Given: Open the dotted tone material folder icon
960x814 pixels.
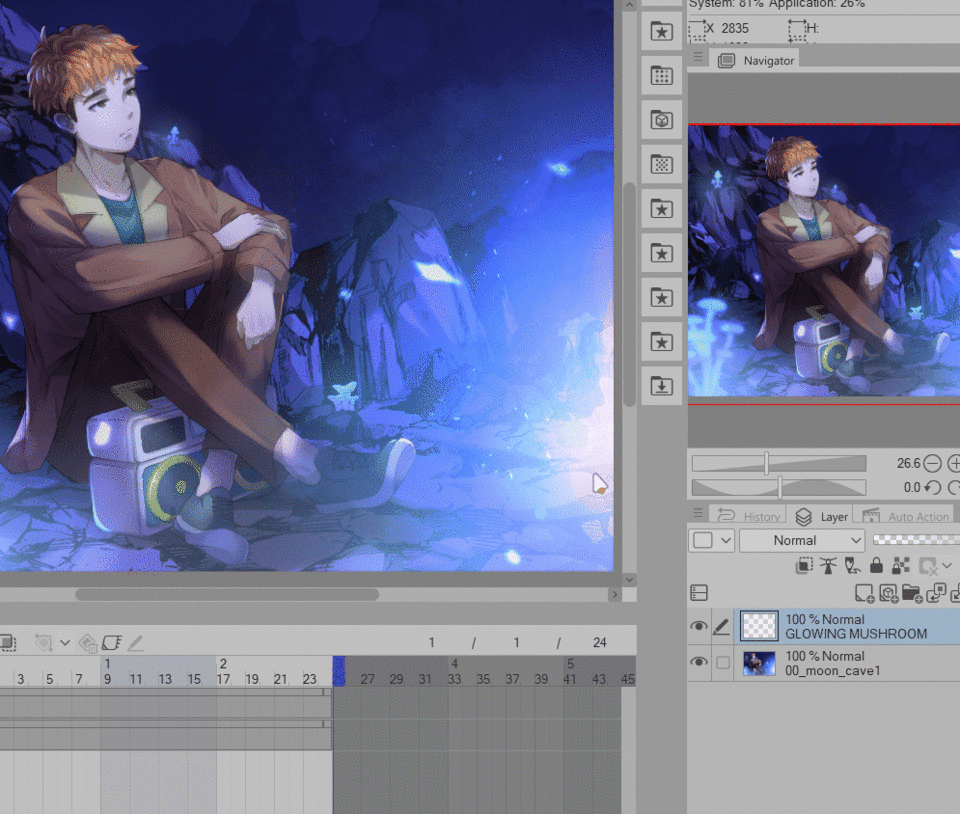Looking at the screenshot, I should (x=662, y=165).
